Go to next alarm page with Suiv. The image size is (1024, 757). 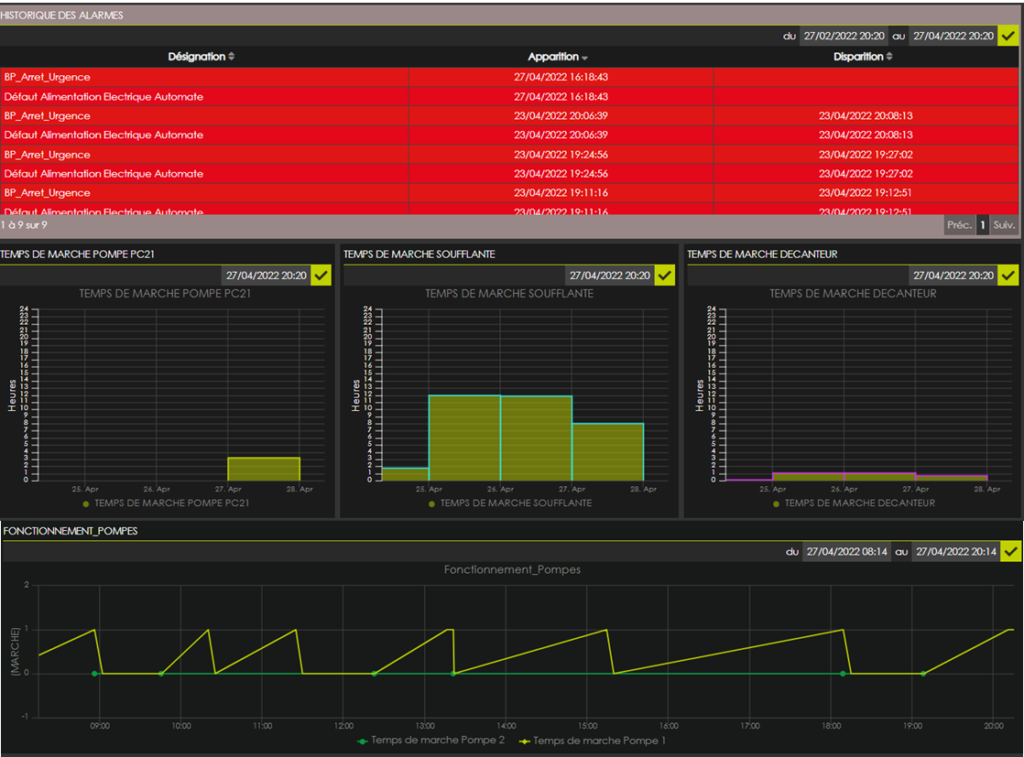point(1004,226)
